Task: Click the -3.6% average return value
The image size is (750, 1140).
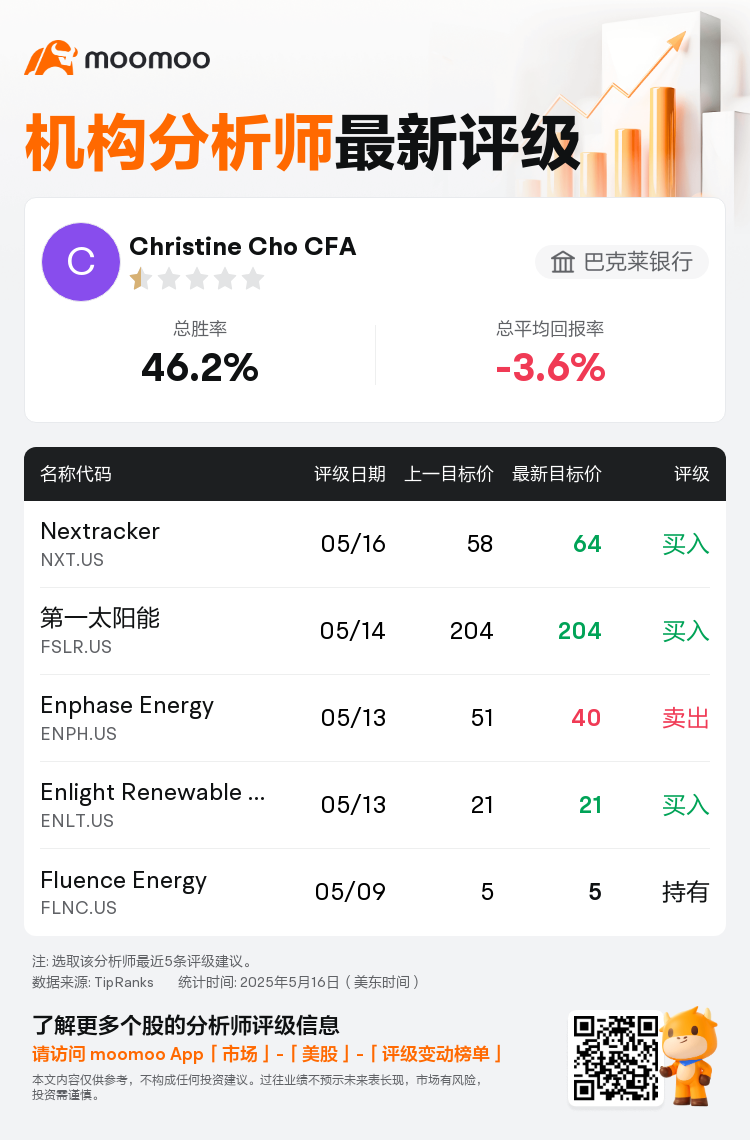Action: click(x=550, y=367)
